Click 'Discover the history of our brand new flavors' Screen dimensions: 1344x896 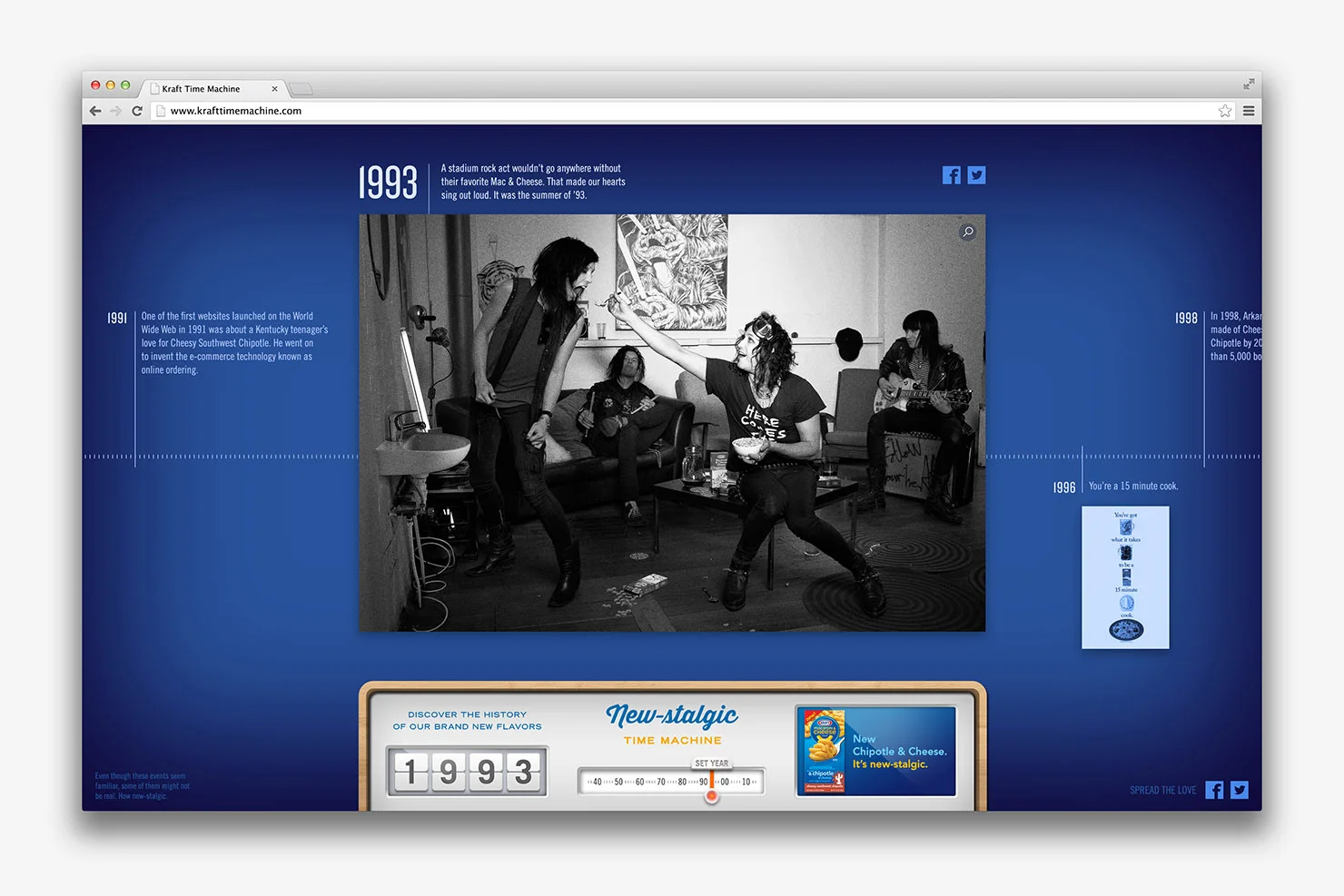(x=467, y=721)
